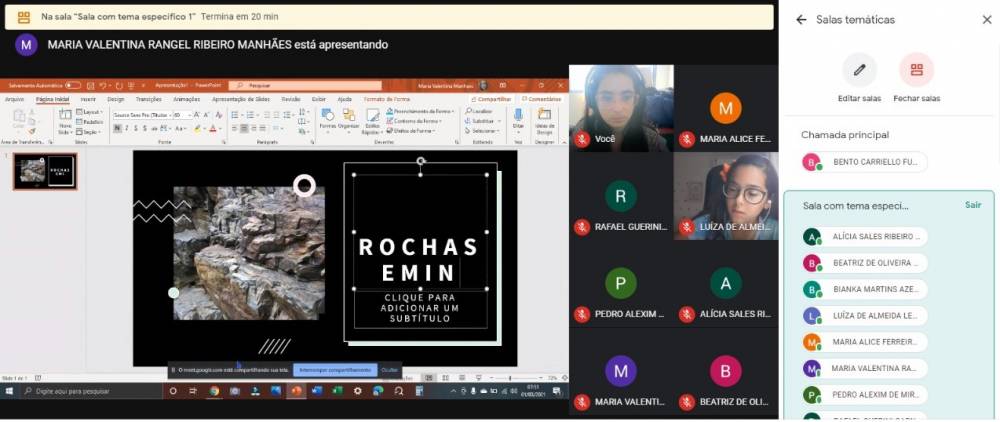The width and height of the screenshot is (1000, 422).
Task: Expand the Preenchimento da Forma dropdown
Action: 420,111
